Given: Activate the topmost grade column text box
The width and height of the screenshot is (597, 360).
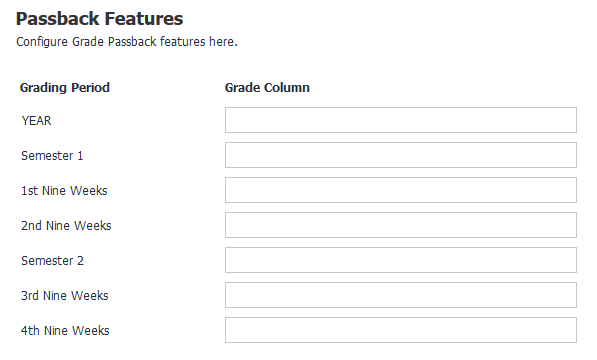Looking at the screenshot, I should (x=401, y=120).
